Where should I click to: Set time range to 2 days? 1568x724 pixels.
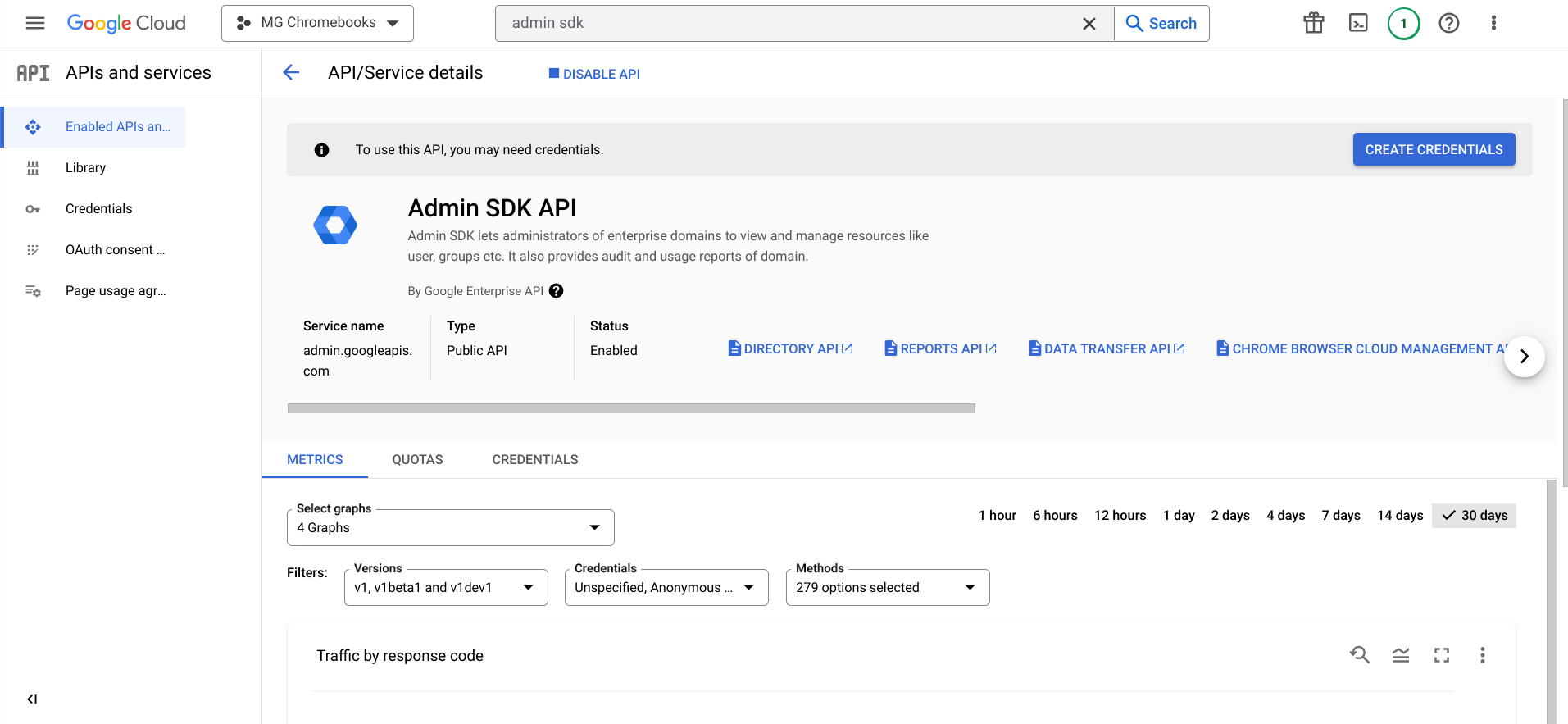1230,516
